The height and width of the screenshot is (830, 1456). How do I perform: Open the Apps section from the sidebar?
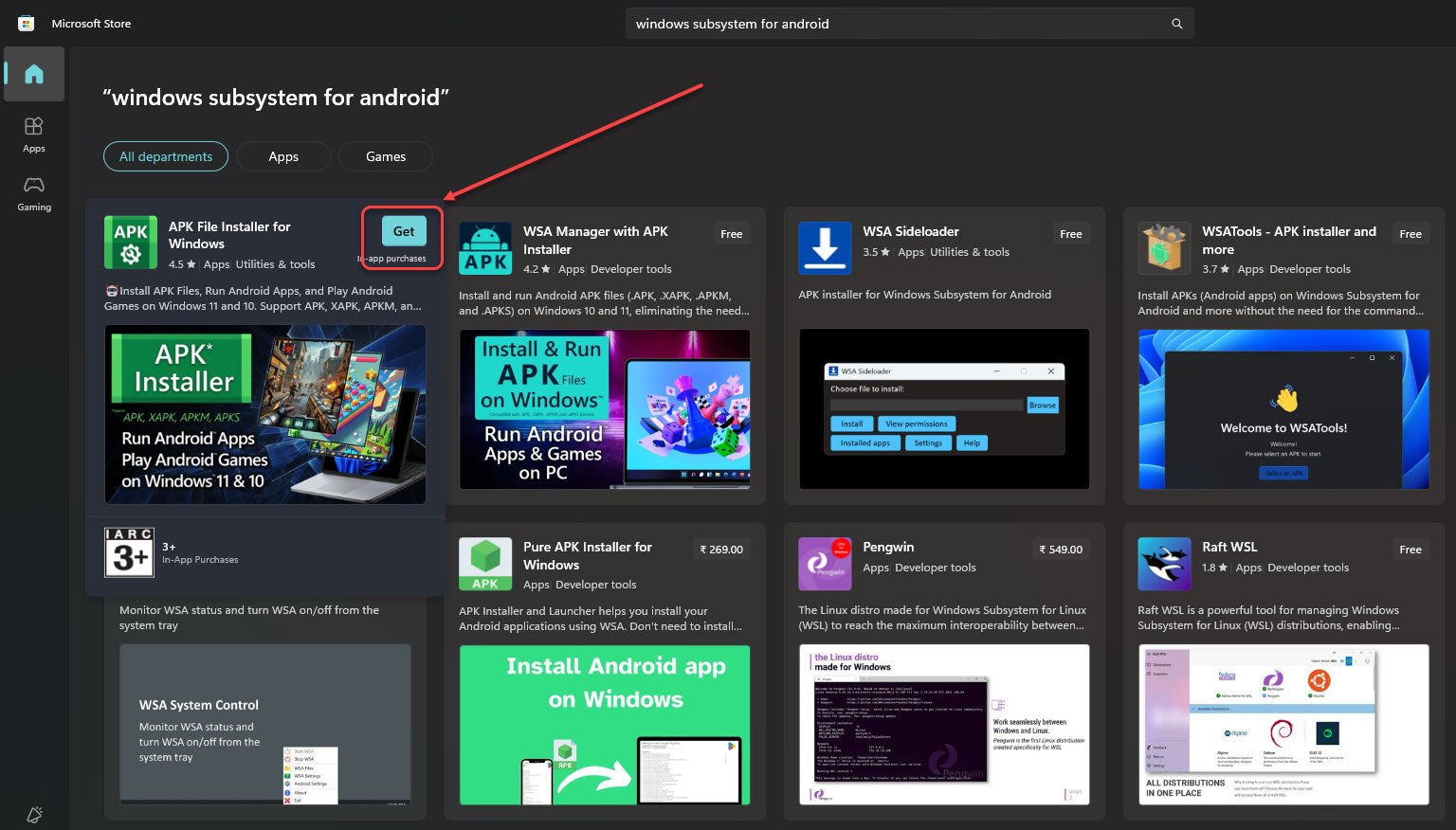coord(33,133)
